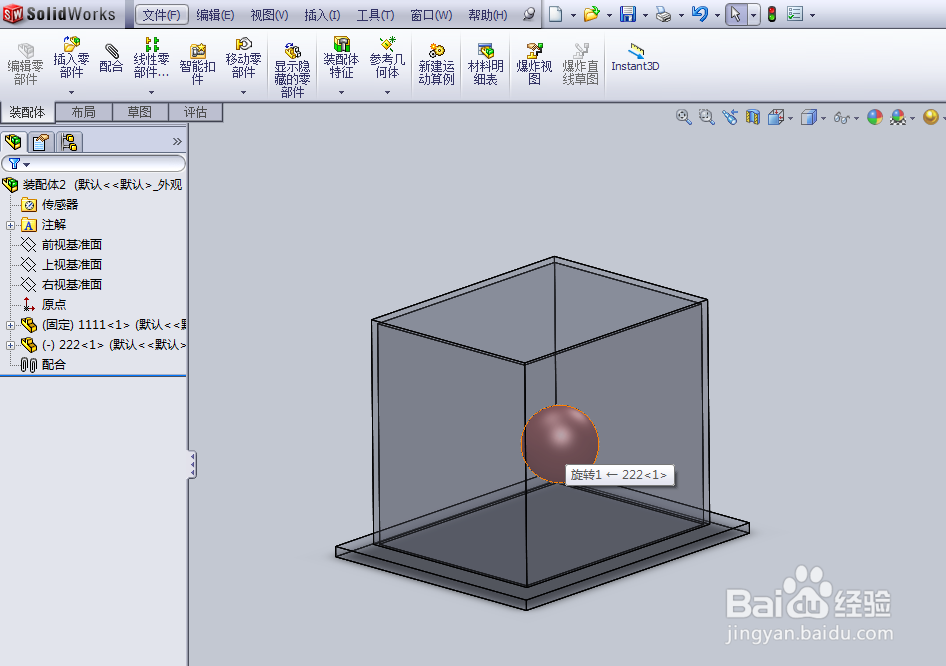This screenshot has width=946, height=666.
Task: Expand (-) 222<1> component node
Action: [x=10, y=346]
